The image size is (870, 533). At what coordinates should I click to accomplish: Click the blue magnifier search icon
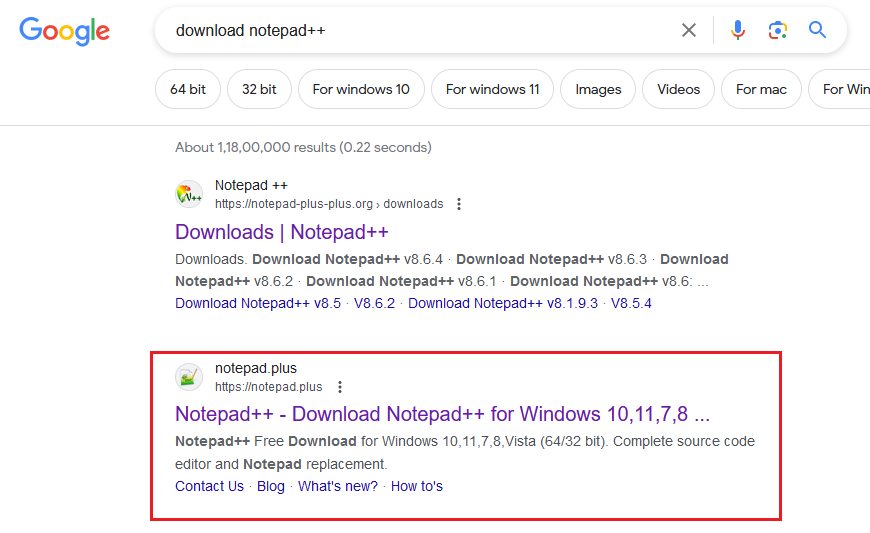pyautogui.click(x=818, y=31)
